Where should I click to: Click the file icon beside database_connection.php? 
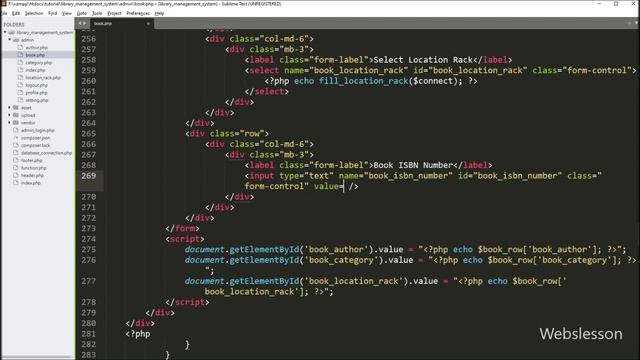coord(16,153)
